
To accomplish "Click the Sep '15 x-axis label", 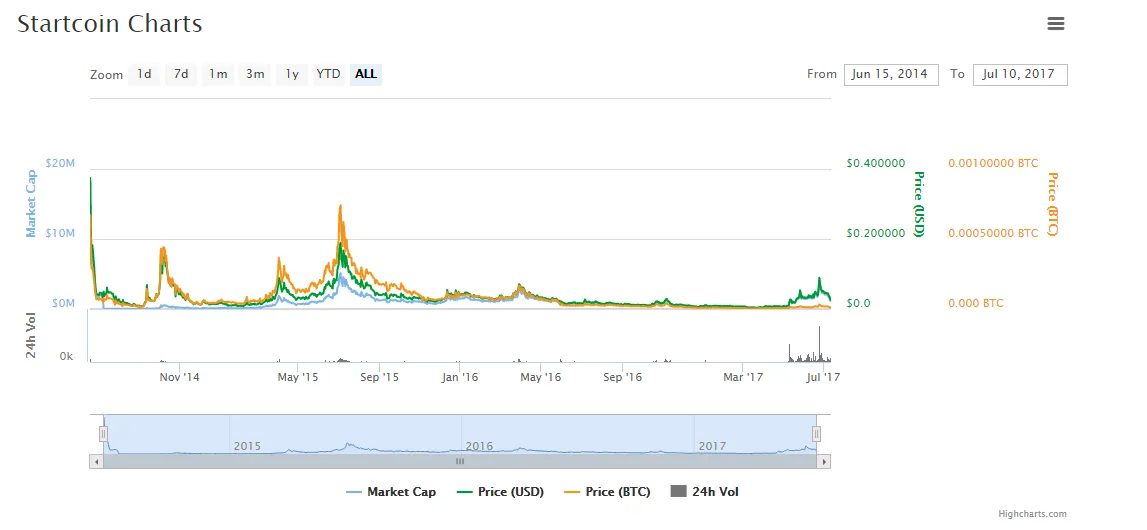I will click(379, 377).
